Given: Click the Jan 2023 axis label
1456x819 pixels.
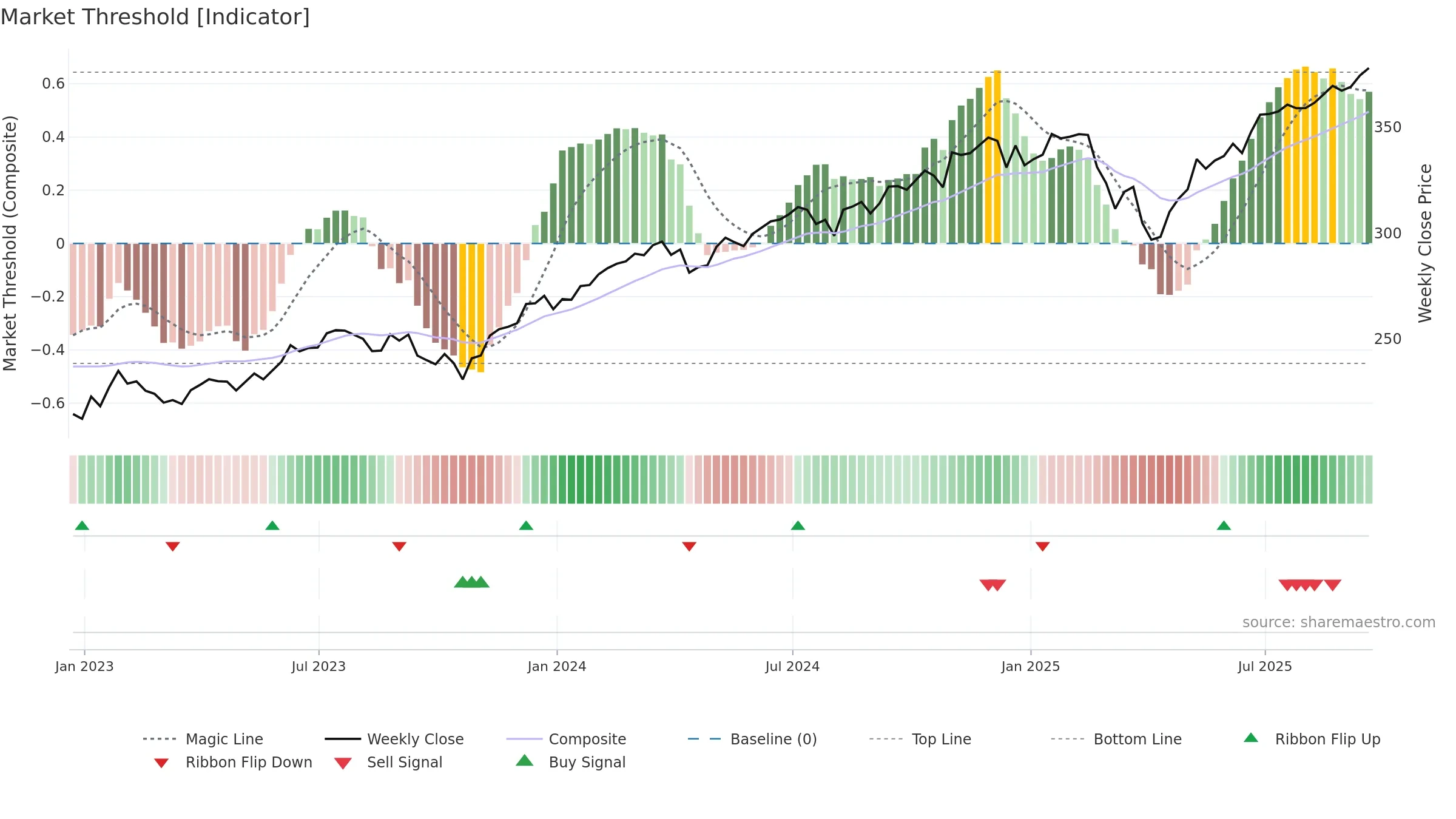Looking at the screenshot, I should [x=84, y=666].
